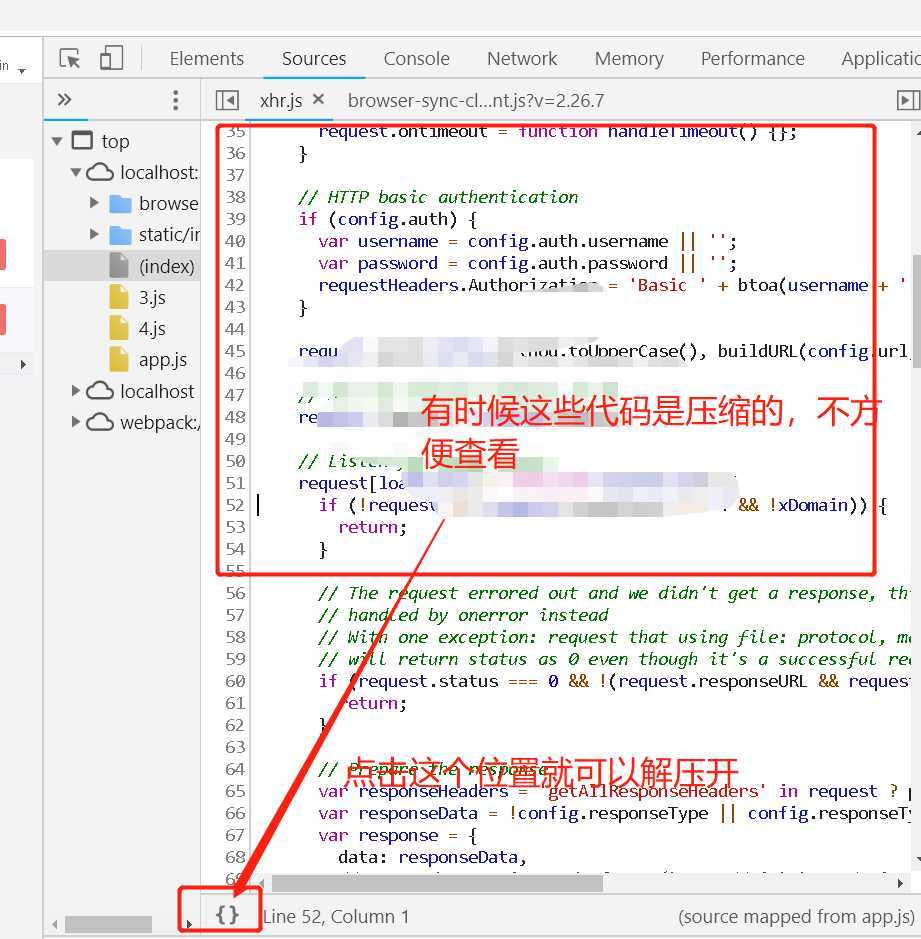This screenshot has height=939, width=921.
Task: Open the Console tab
Action: coord(416,59)
